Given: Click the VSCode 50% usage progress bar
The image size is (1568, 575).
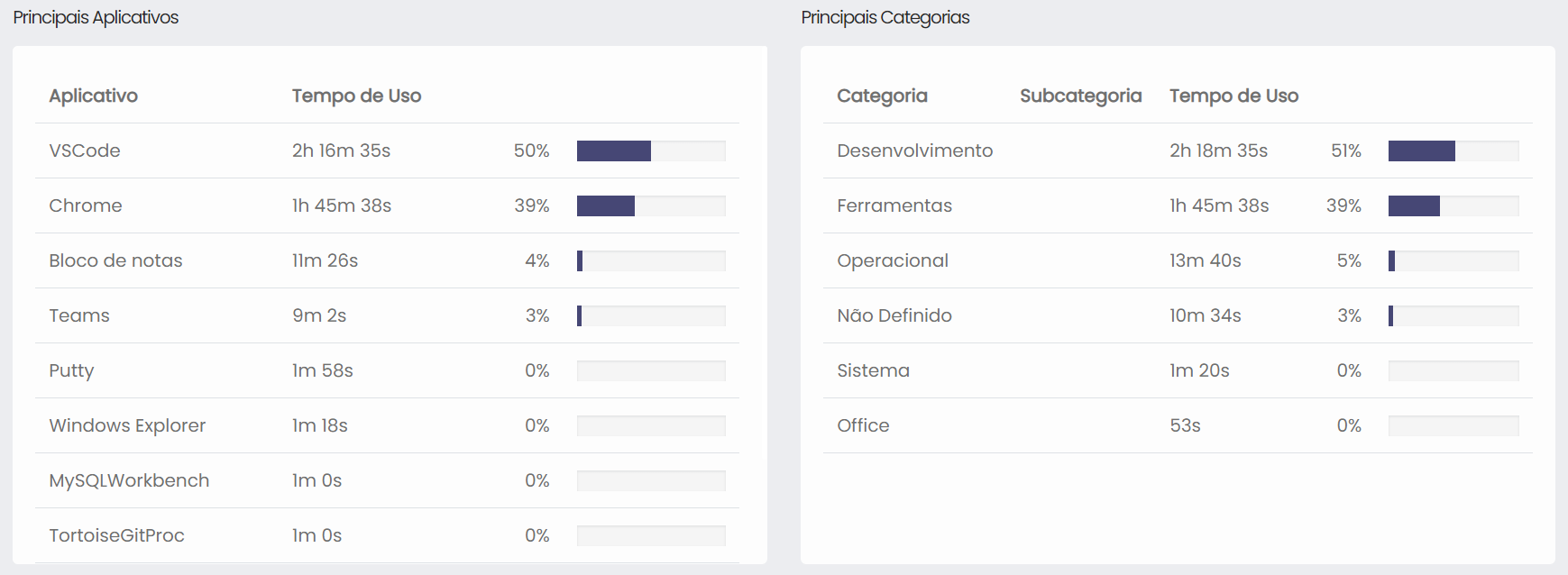Looking at the screenshot, I should pos(651,151).
